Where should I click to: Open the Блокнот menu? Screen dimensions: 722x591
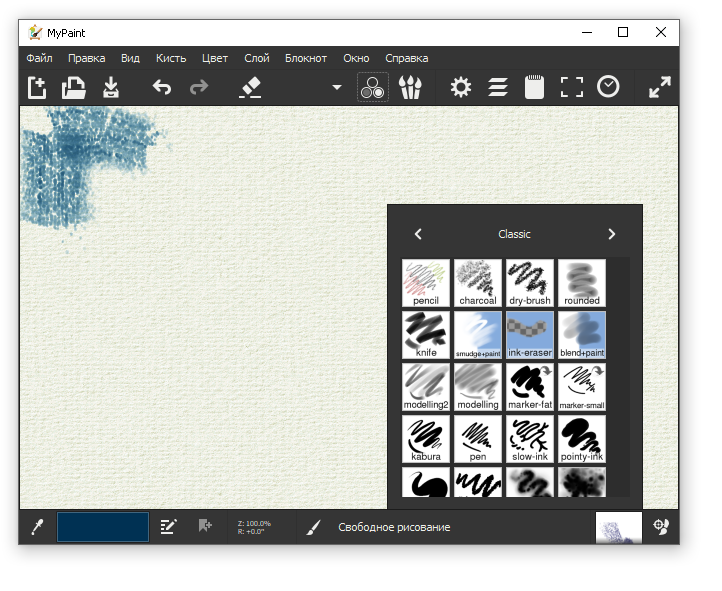tap(306, 58)
